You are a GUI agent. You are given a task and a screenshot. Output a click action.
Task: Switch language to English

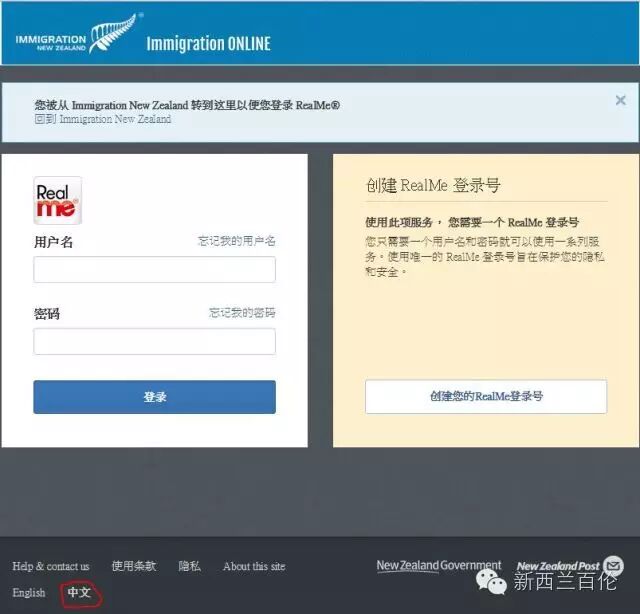(29, 592)
